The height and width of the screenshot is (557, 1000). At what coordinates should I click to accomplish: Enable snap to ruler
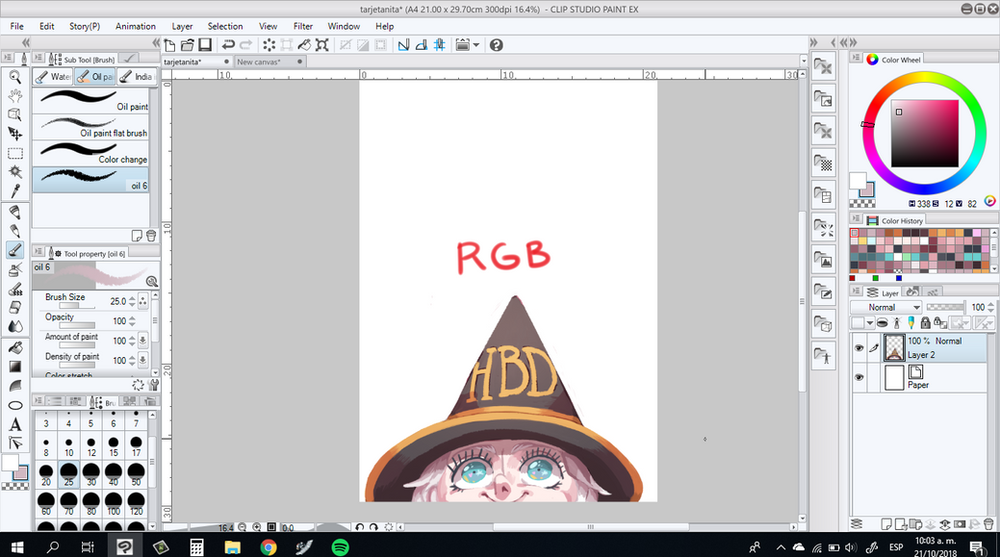click(404, 45)
